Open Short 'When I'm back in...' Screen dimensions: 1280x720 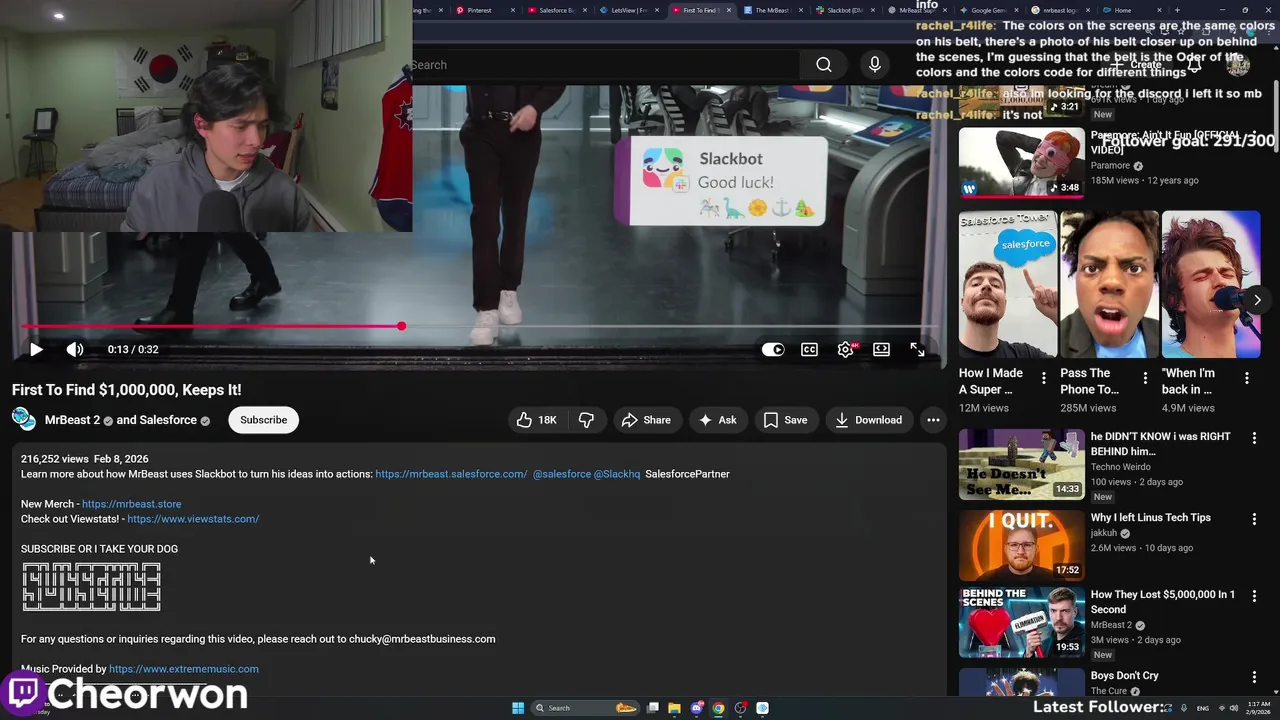pos(1211,284)
